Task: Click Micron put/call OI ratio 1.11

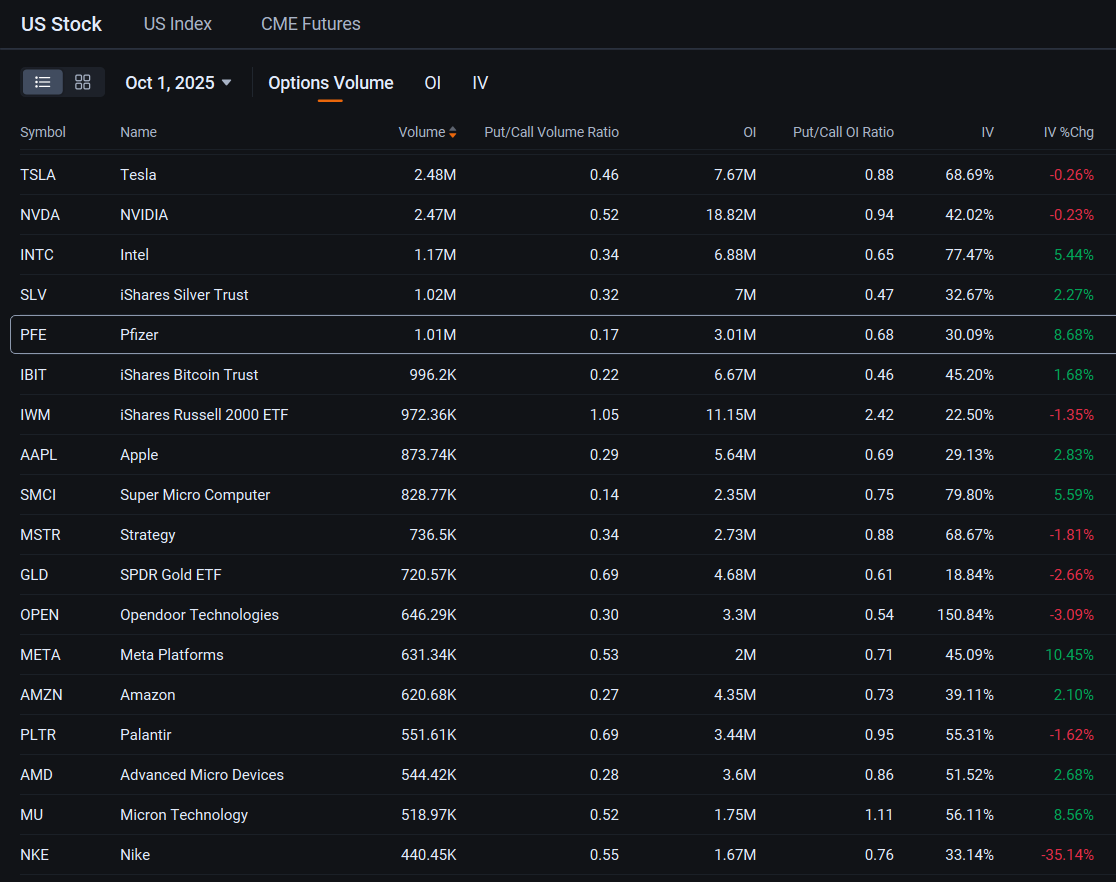Action: [879, 814]
